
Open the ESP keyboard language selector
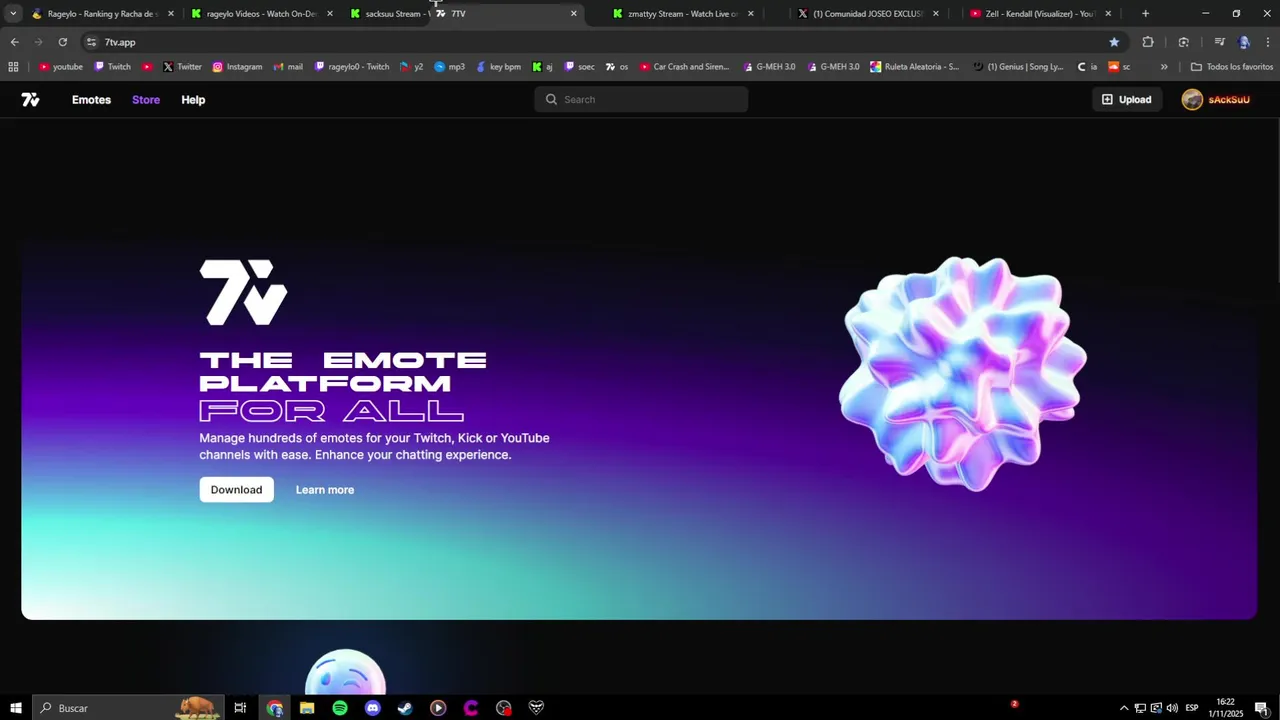(1192, 708)
